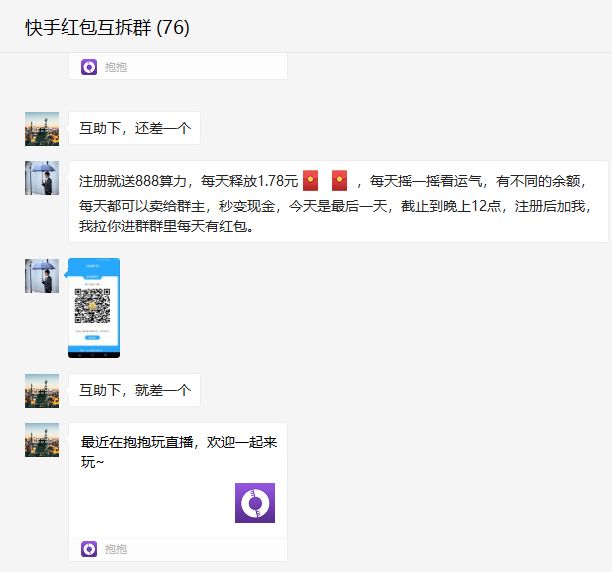
Task: Select the 注册就送888算力 promotion message
Action: 338,202
